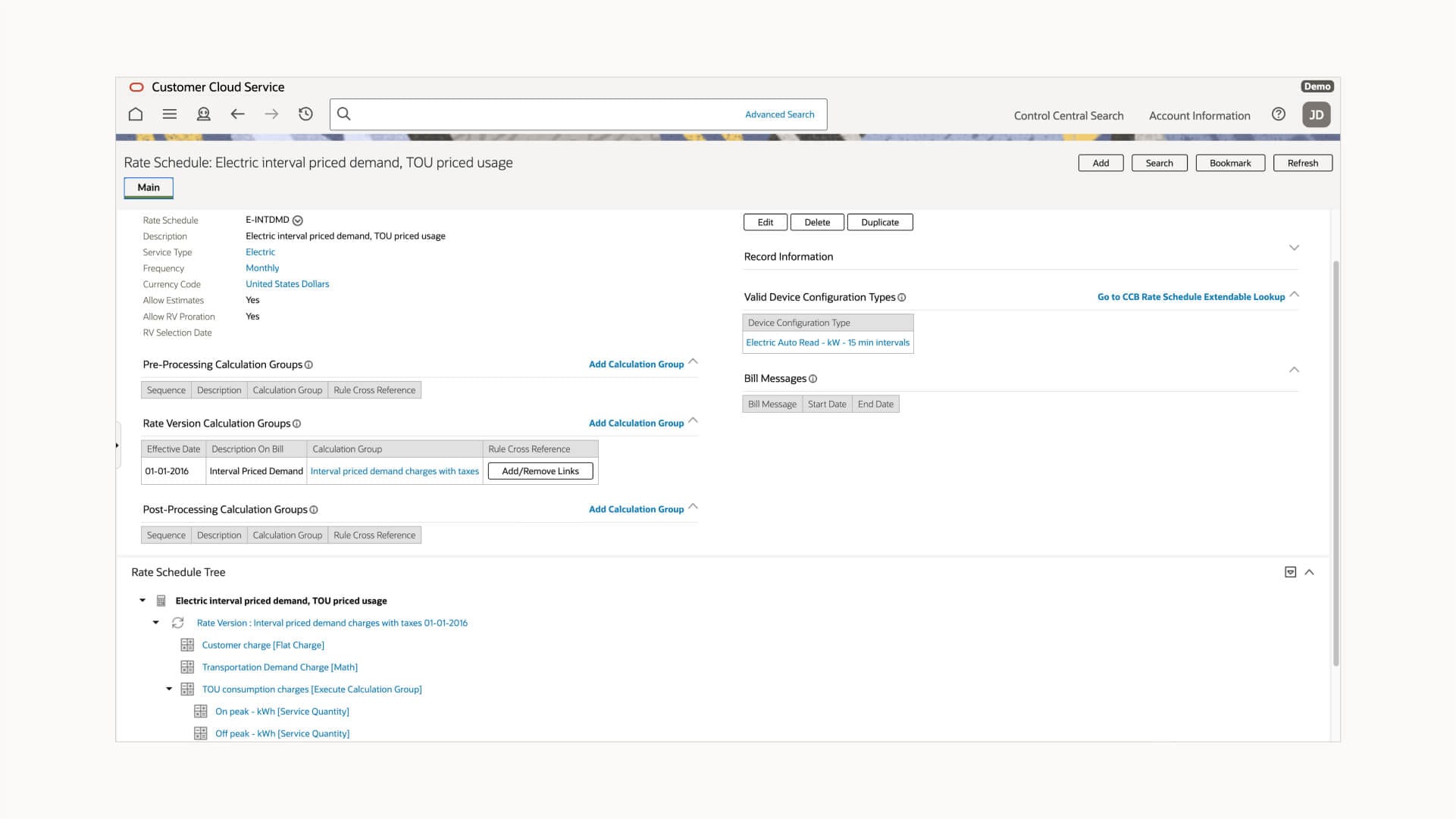Click the Duplicate button

click(x=880, y=222)
